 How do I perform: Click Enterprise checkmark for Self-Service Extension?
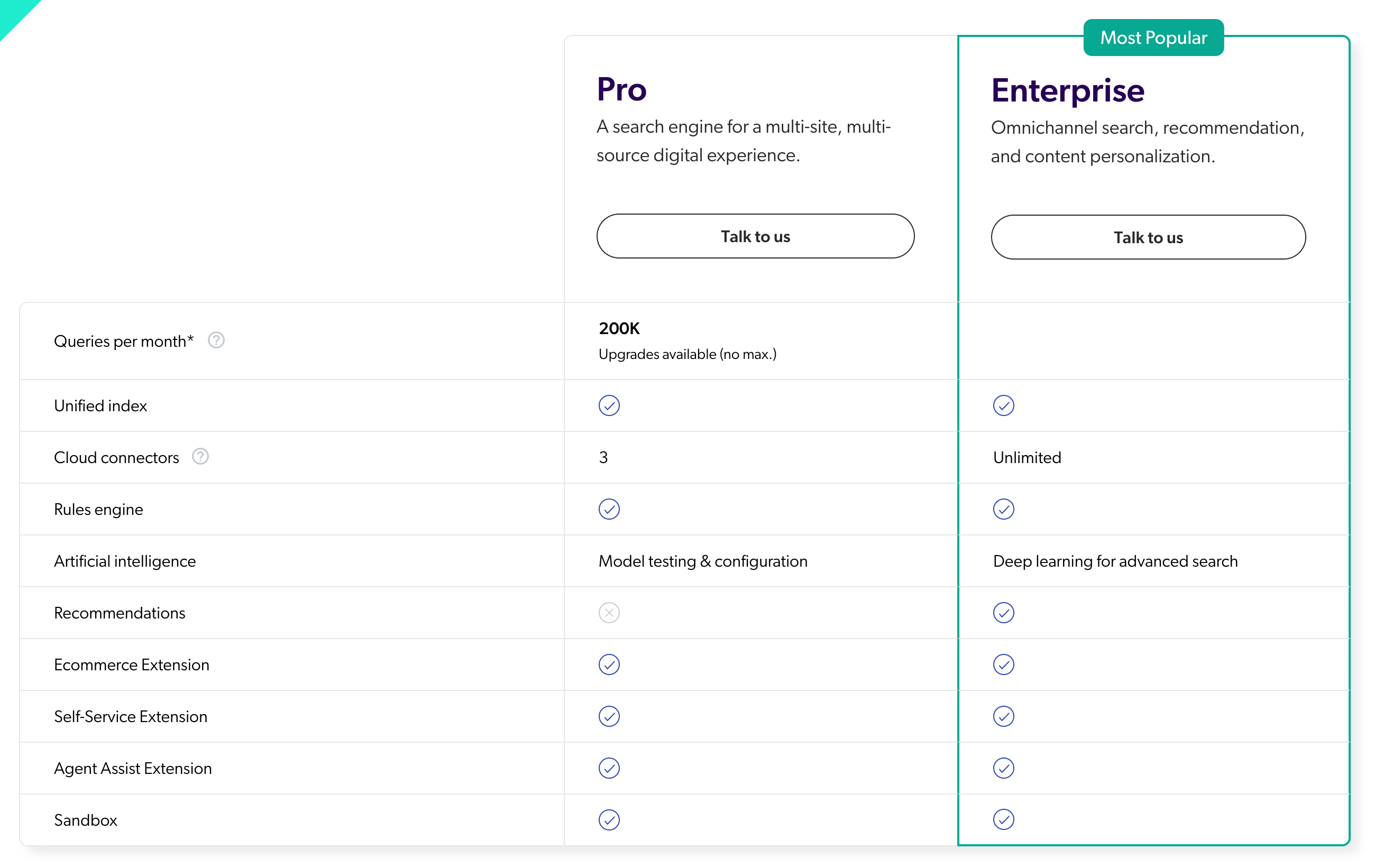click(x=1003, y=716)
